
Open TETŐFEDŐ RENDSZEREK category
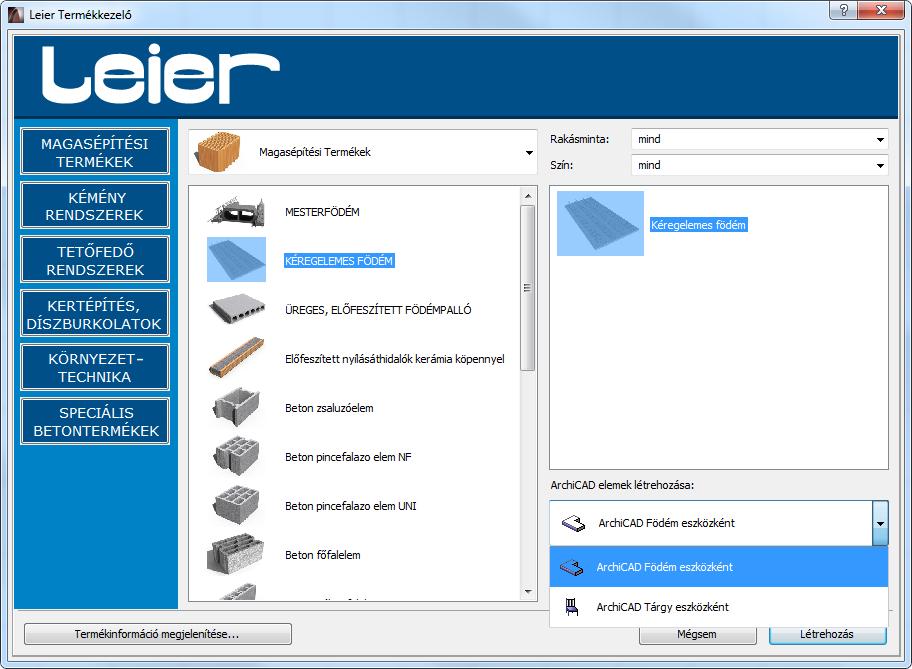point(95,259)
